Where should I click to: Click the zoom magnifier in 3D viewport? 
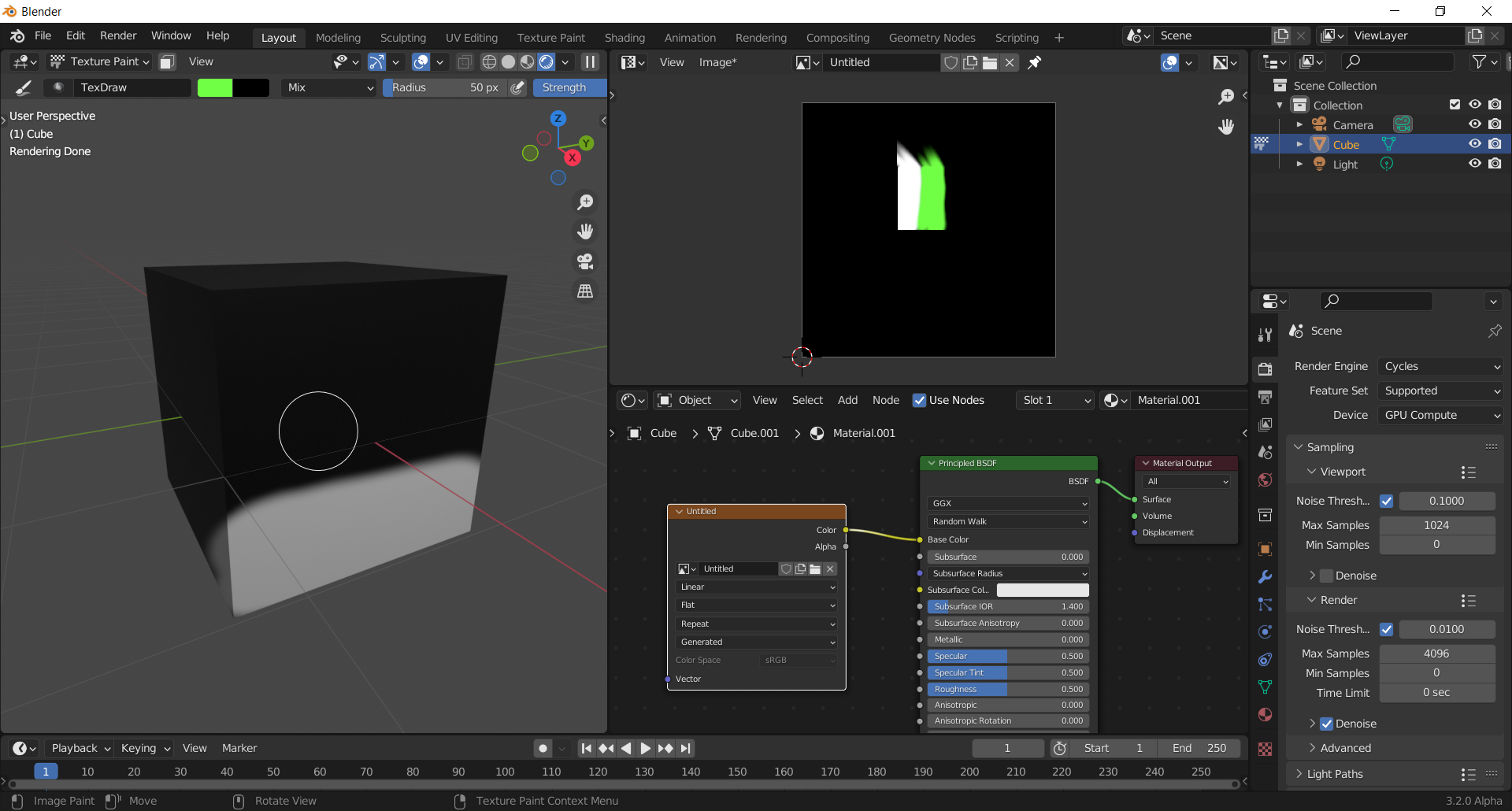pos(585,202)
